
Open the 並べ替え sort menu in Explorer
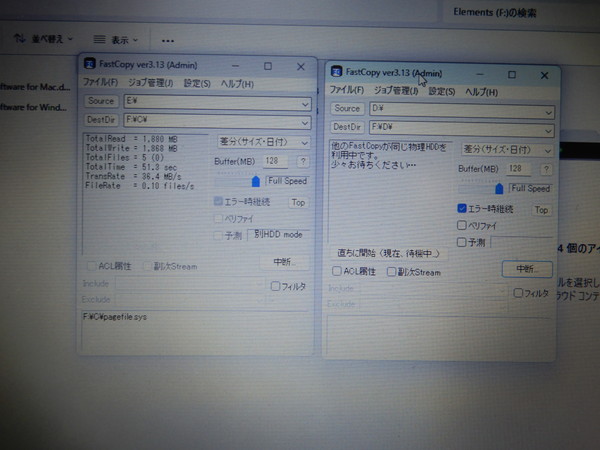[45, 39]
